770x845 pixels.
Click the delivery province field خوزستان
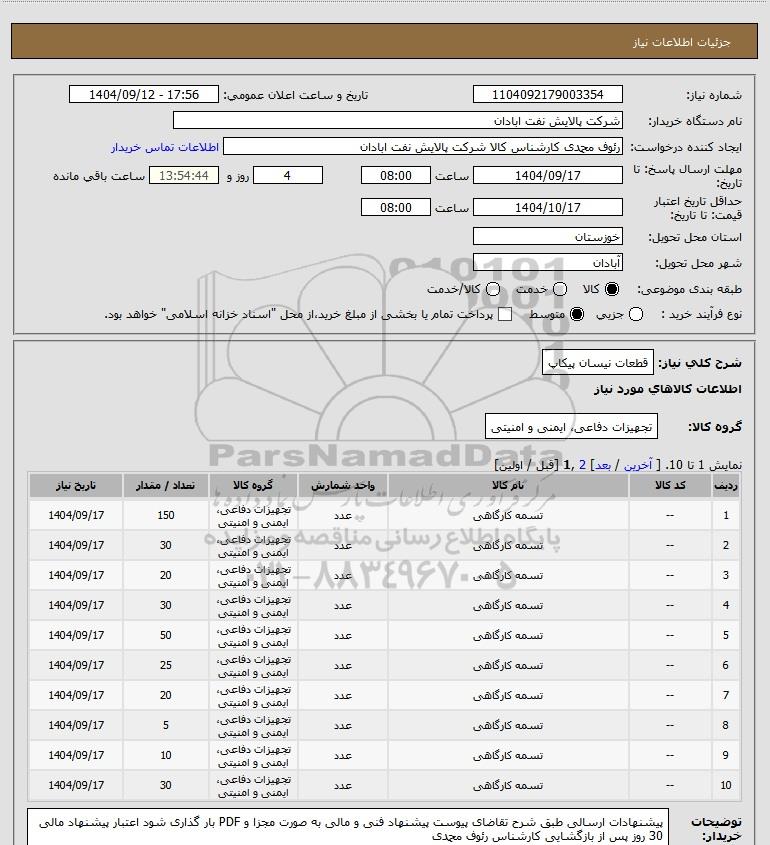pyautogui.click(x=547, y=237)
